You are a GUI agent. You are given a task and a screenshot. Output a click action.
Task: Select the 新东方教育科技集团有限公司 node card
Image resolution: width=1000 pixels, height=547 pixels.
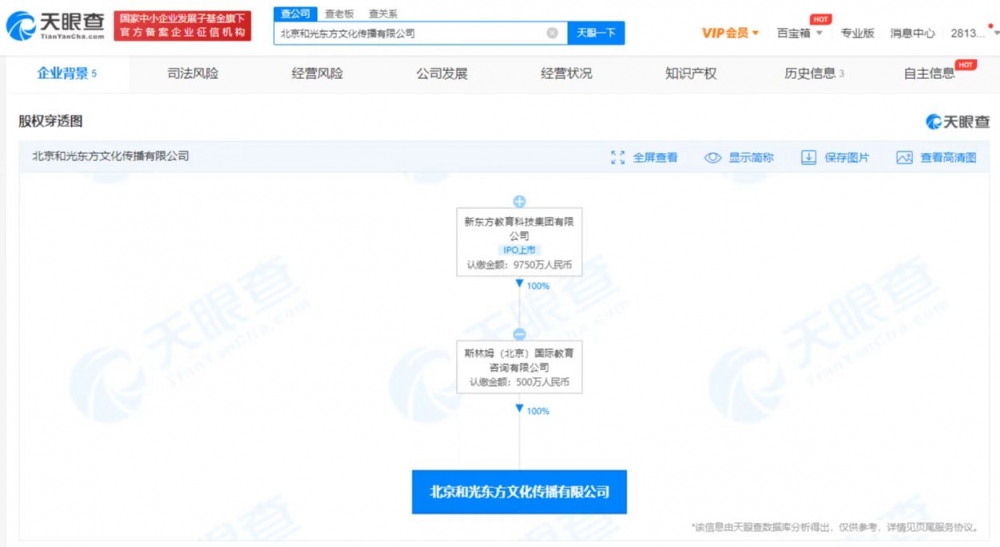point(519,242)
